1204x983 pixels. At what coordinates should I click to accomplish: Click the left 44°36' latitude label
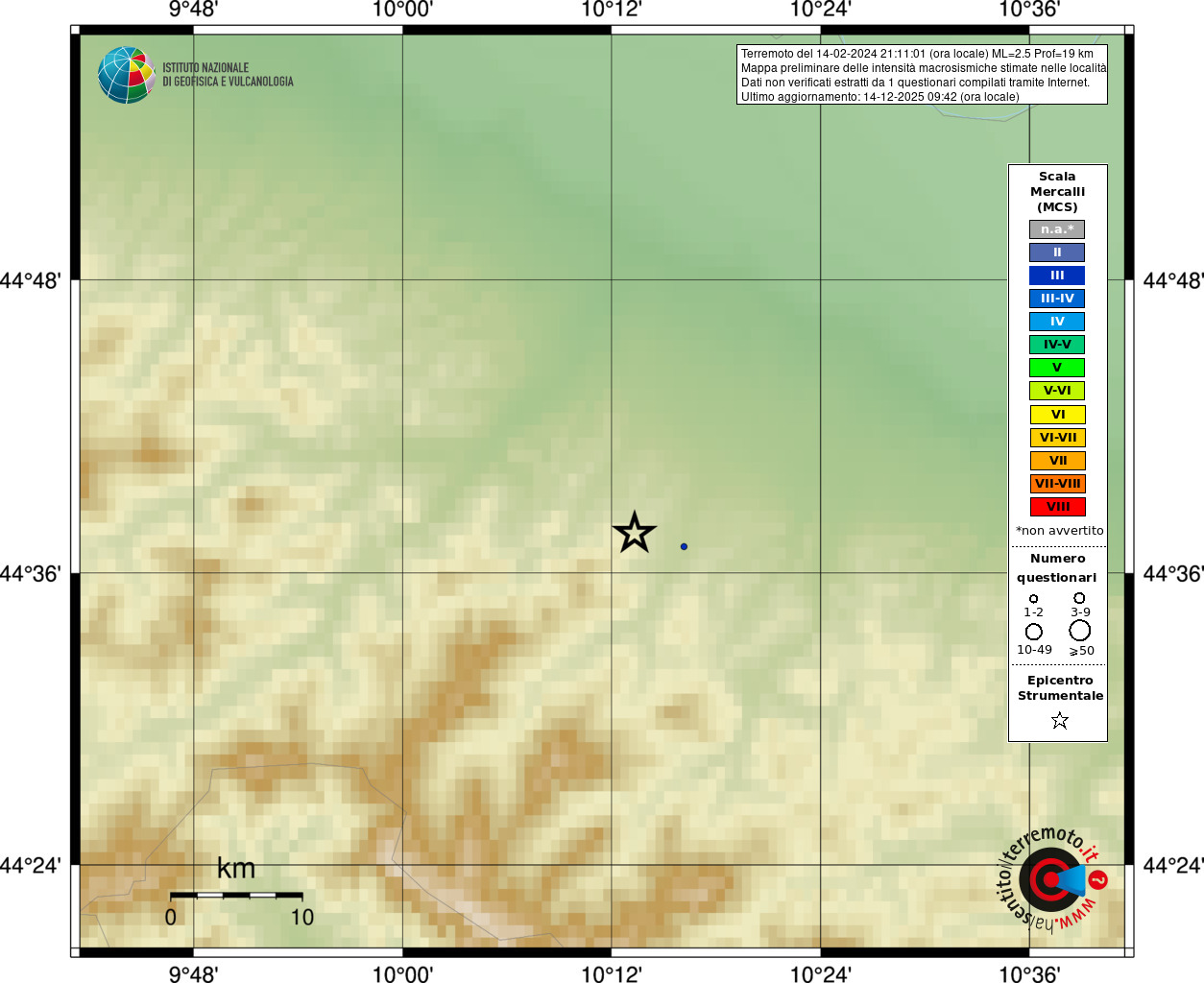(x=31, y=573)
